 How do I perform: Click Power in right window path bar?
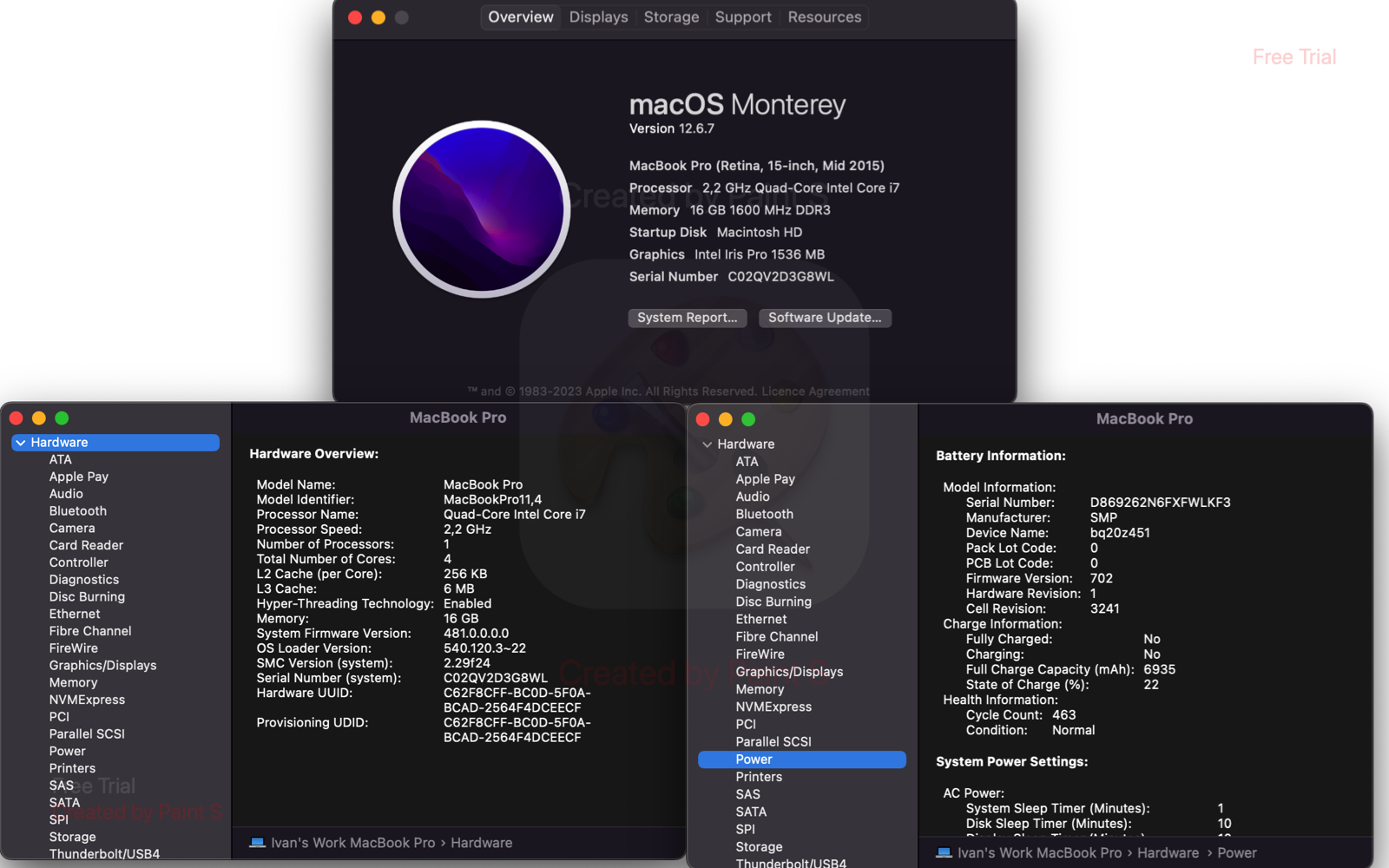[x=1237, y=853]
